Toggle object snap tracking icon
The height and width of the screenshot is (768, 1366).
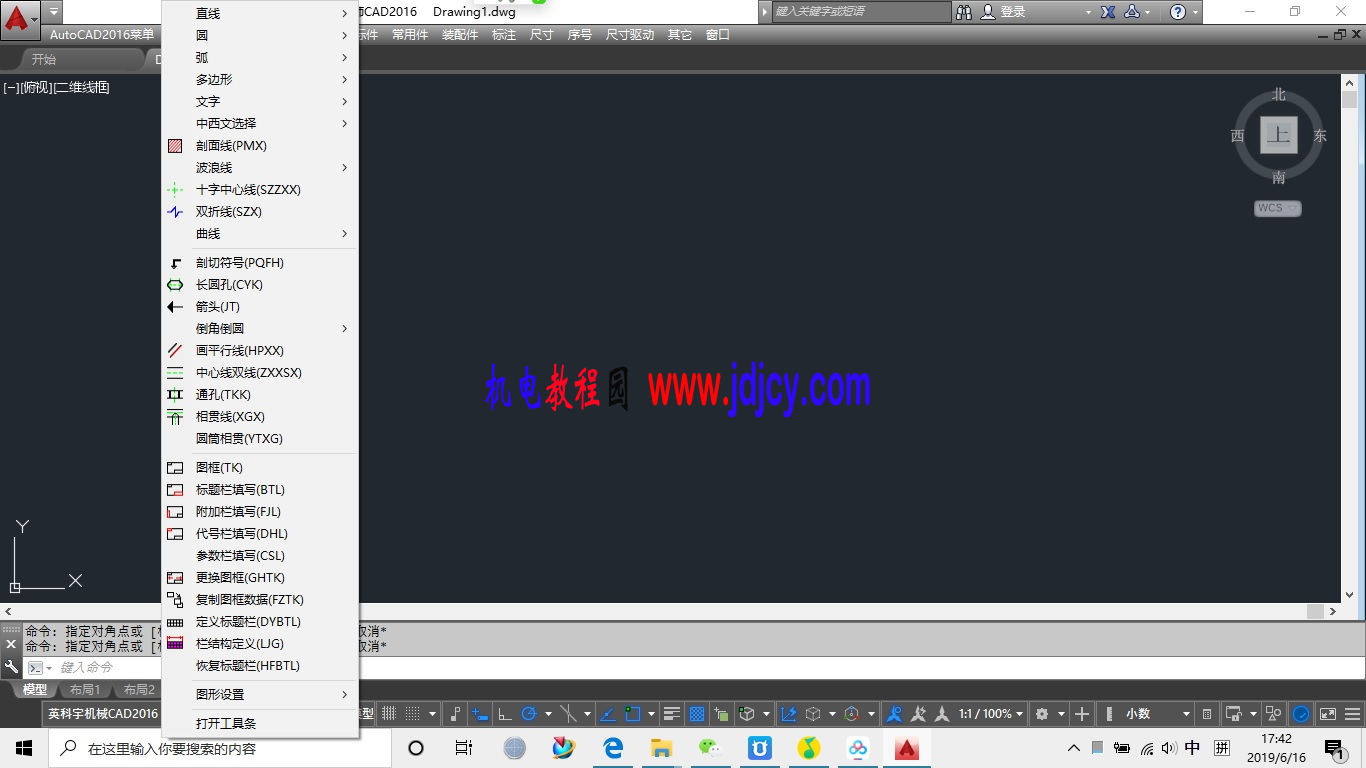click(606, 713)
